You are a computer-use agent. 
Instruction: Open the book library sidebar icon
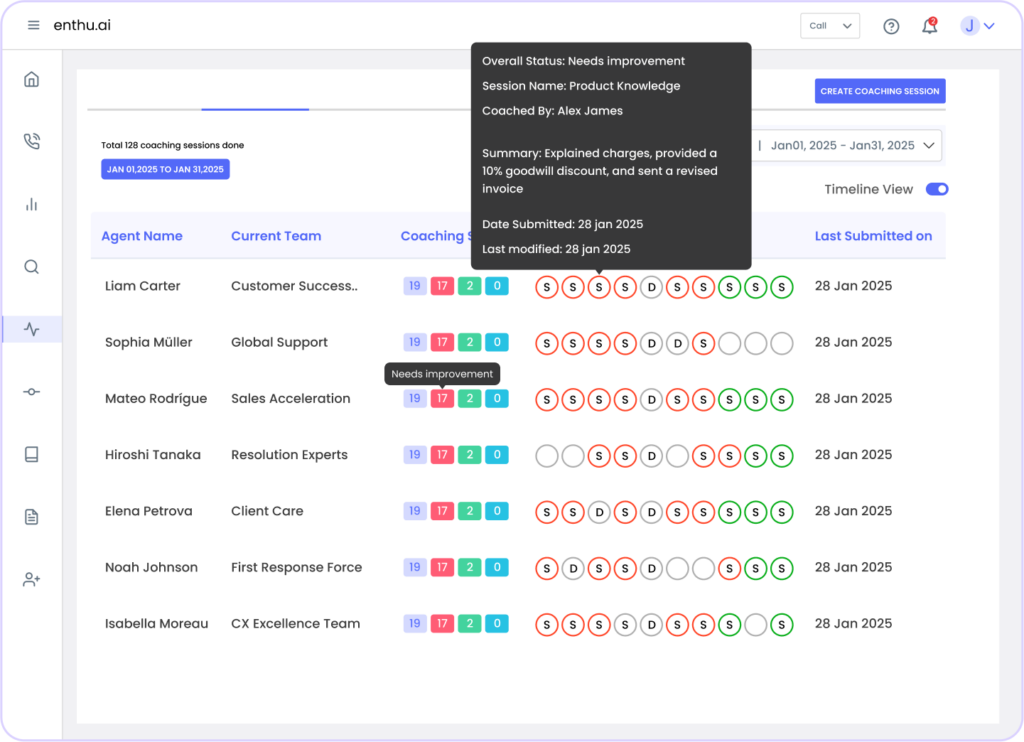(x=32, y=454)
